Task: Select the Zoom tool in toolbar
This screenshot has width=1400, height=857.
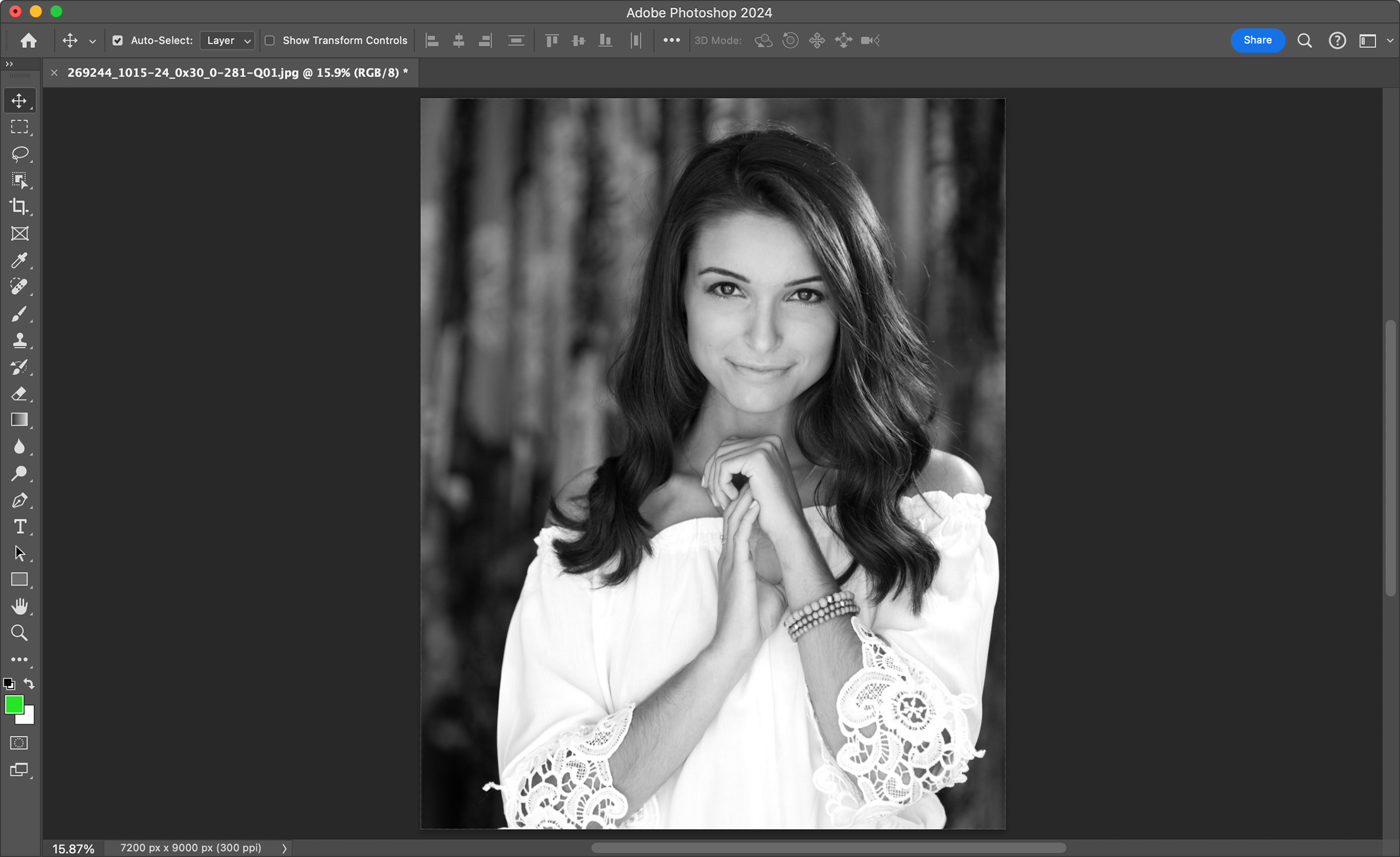Action: (19, 632)
